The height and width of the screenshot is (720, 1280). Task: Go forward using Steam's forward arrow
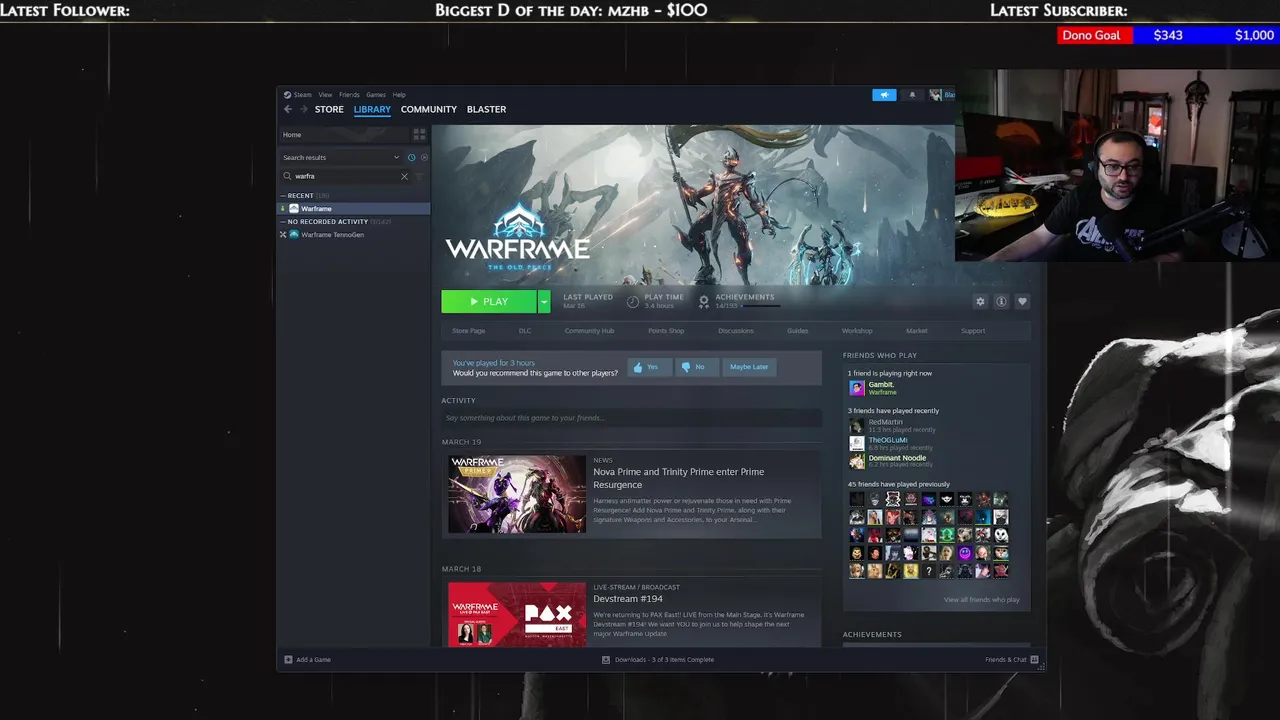point(303,109)
